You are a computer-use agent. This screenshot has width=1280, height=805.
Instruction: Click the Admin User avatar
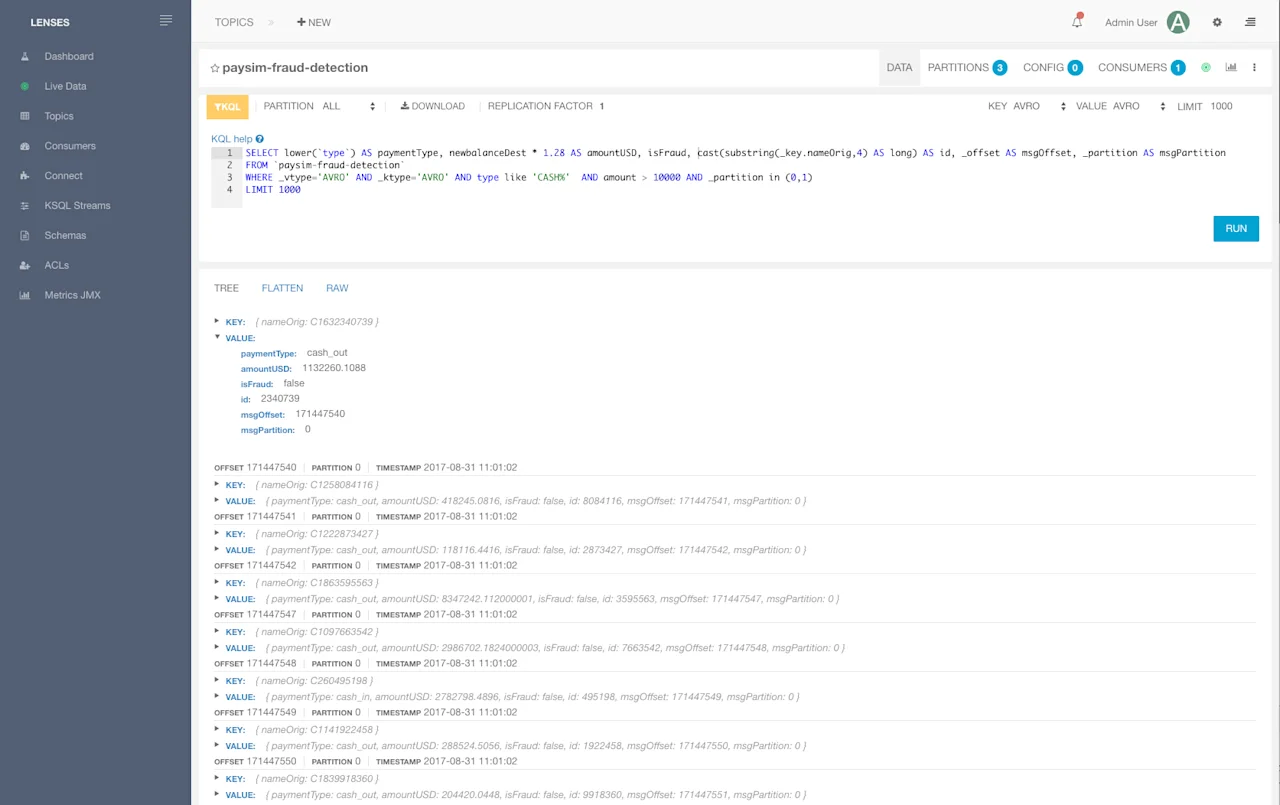pos(1178,22)
